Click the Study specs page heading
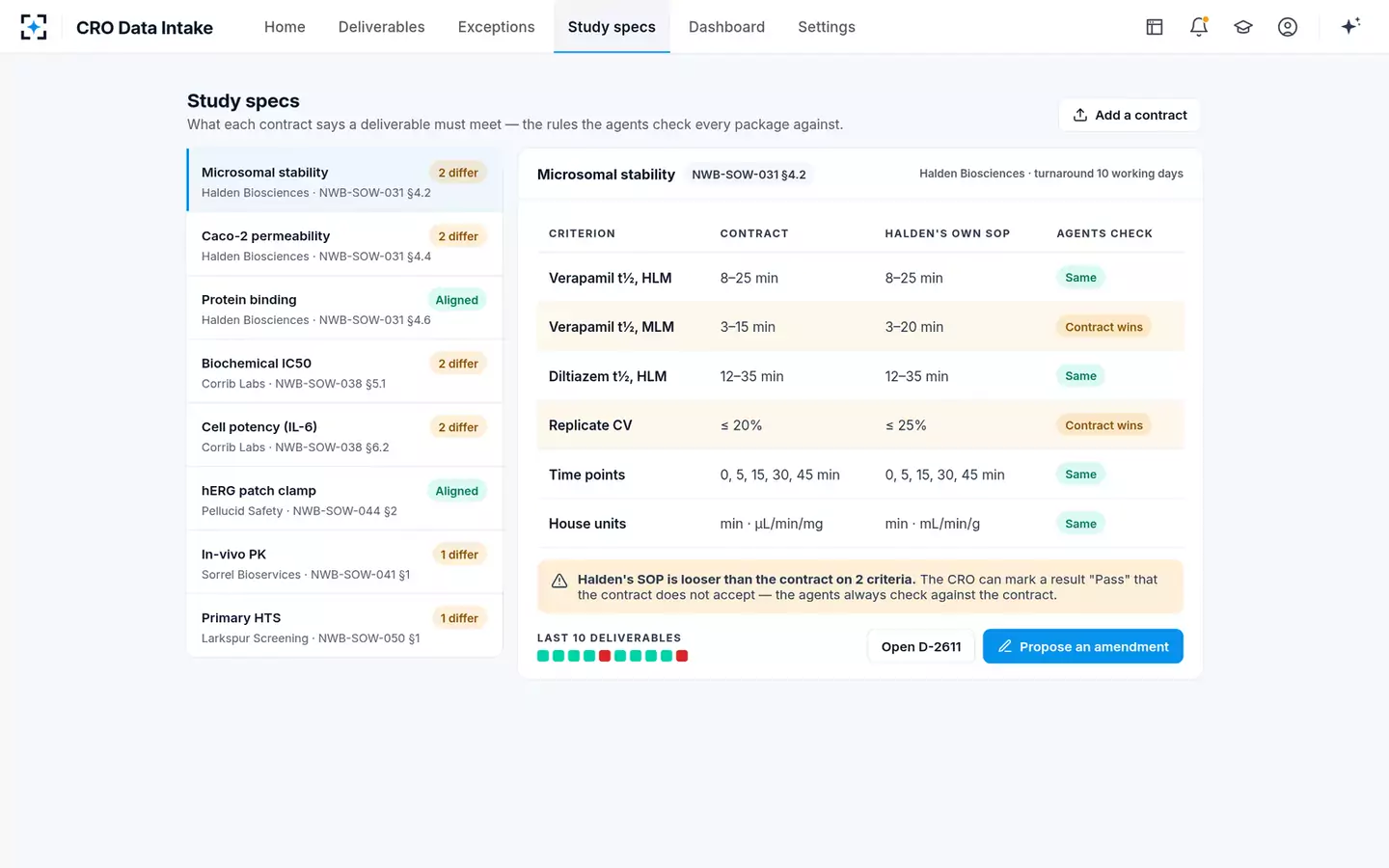 [x=243, y=100]
